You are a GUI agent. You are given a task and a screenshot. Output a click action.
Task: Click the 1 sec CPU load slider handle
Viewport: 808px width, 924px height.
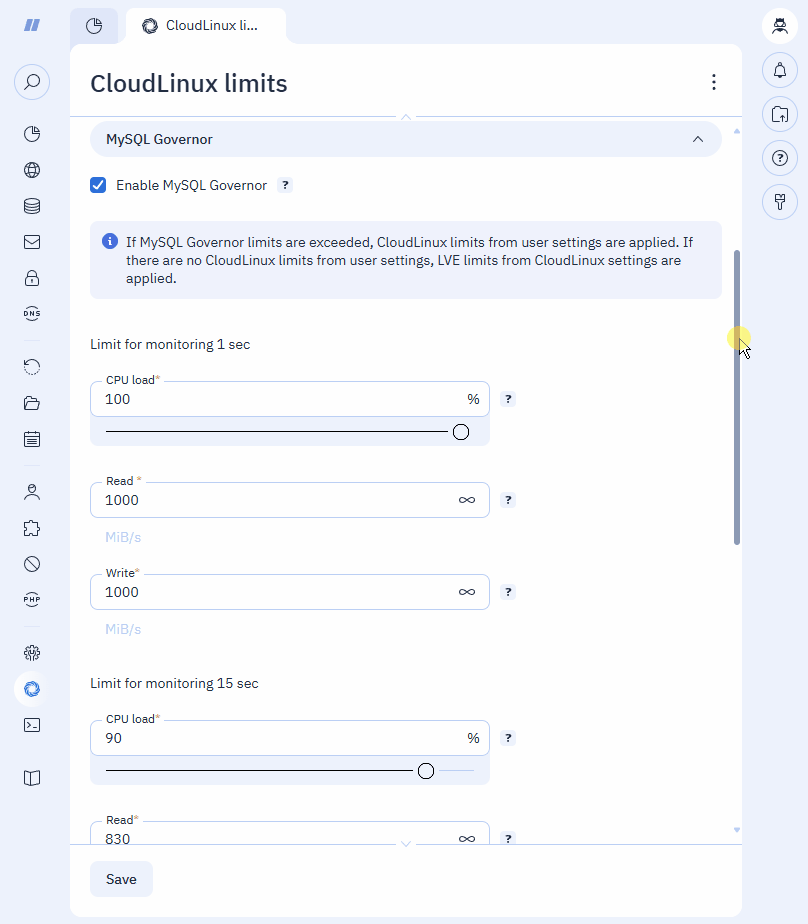(x=461, y=432)
